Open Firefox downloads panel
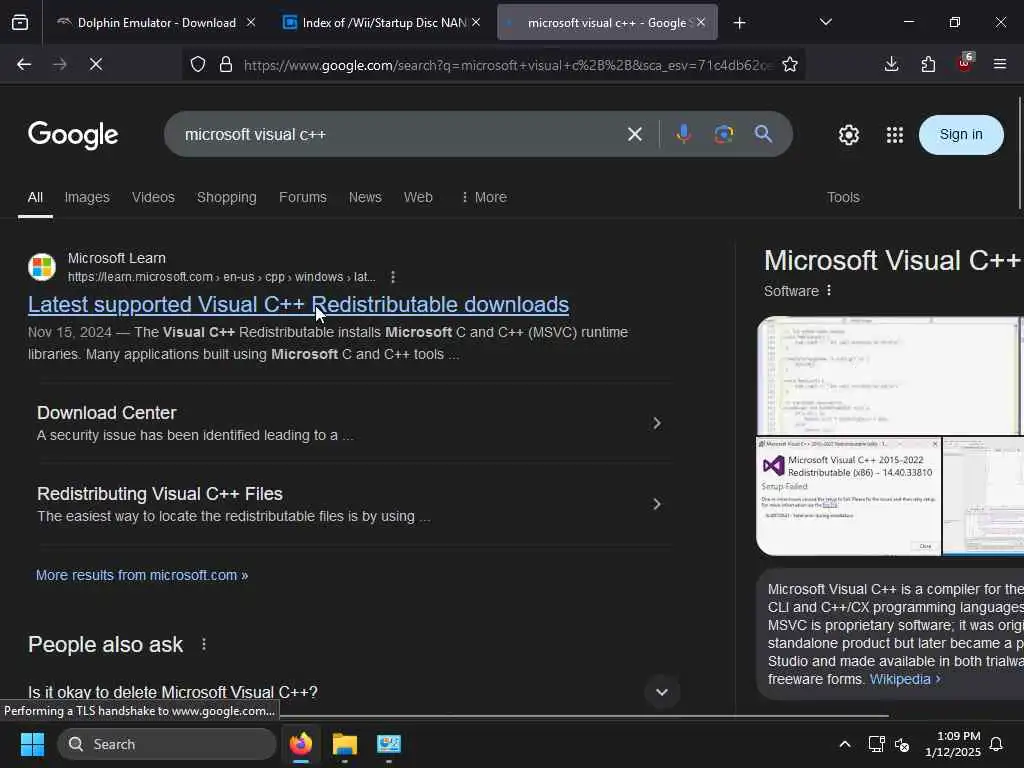Image resolution: width=1024 pixels, height=768 pixels. click(x=891, y=64)
